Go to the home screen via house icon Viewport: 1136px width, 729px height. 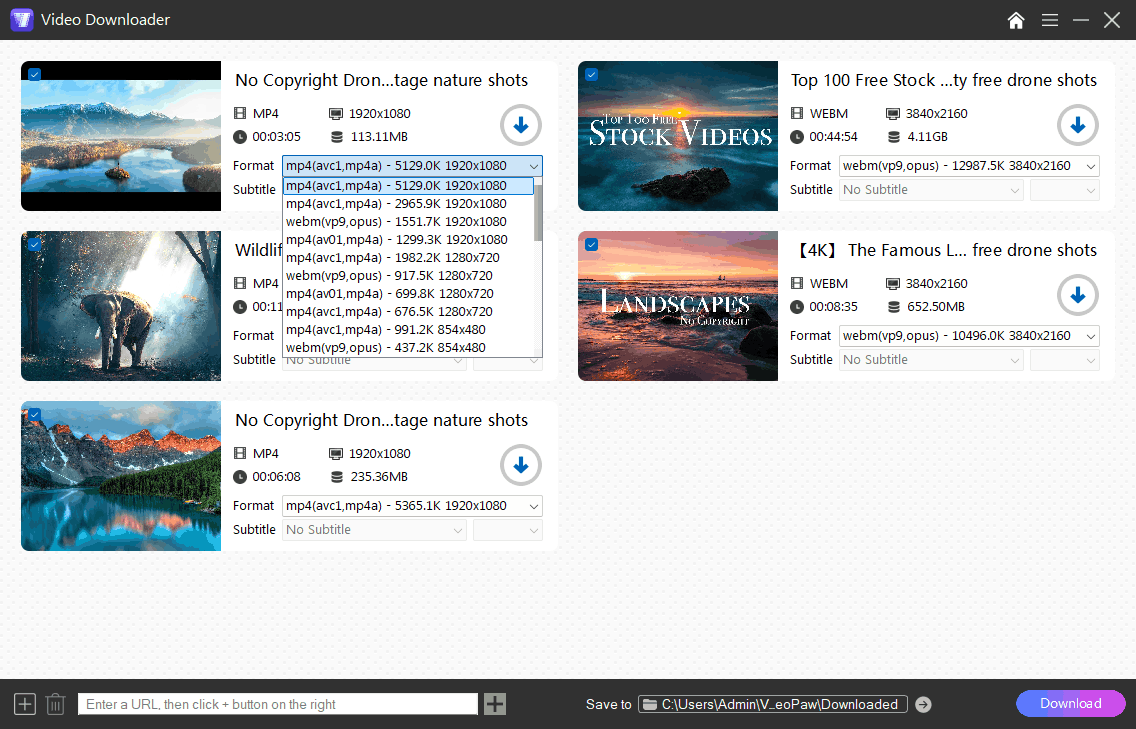click(x=1016, y=20)
